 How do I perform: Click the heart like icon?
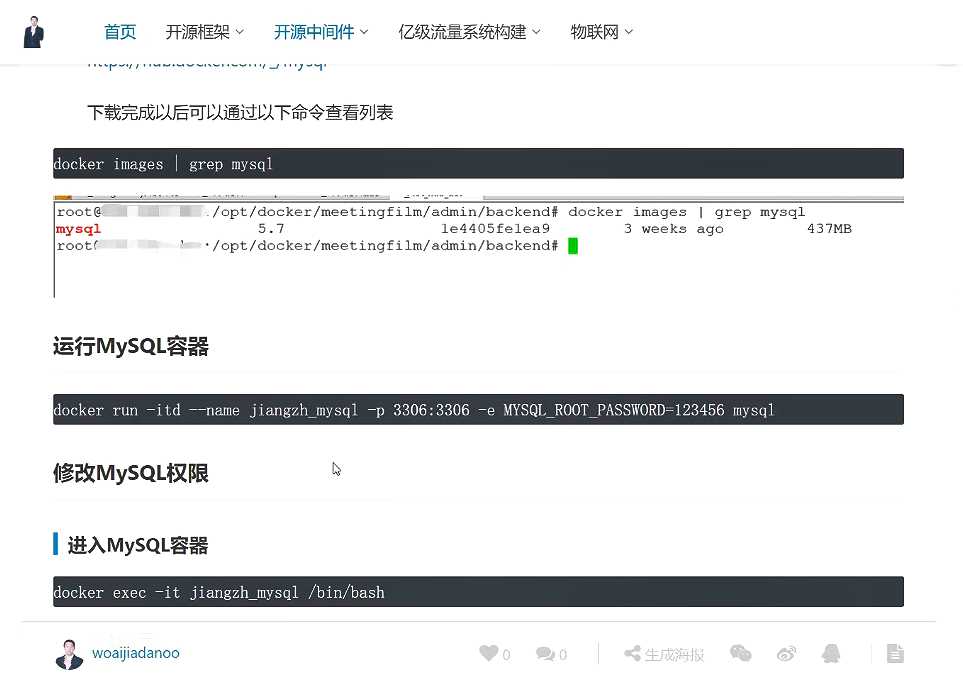coord(488,654)
